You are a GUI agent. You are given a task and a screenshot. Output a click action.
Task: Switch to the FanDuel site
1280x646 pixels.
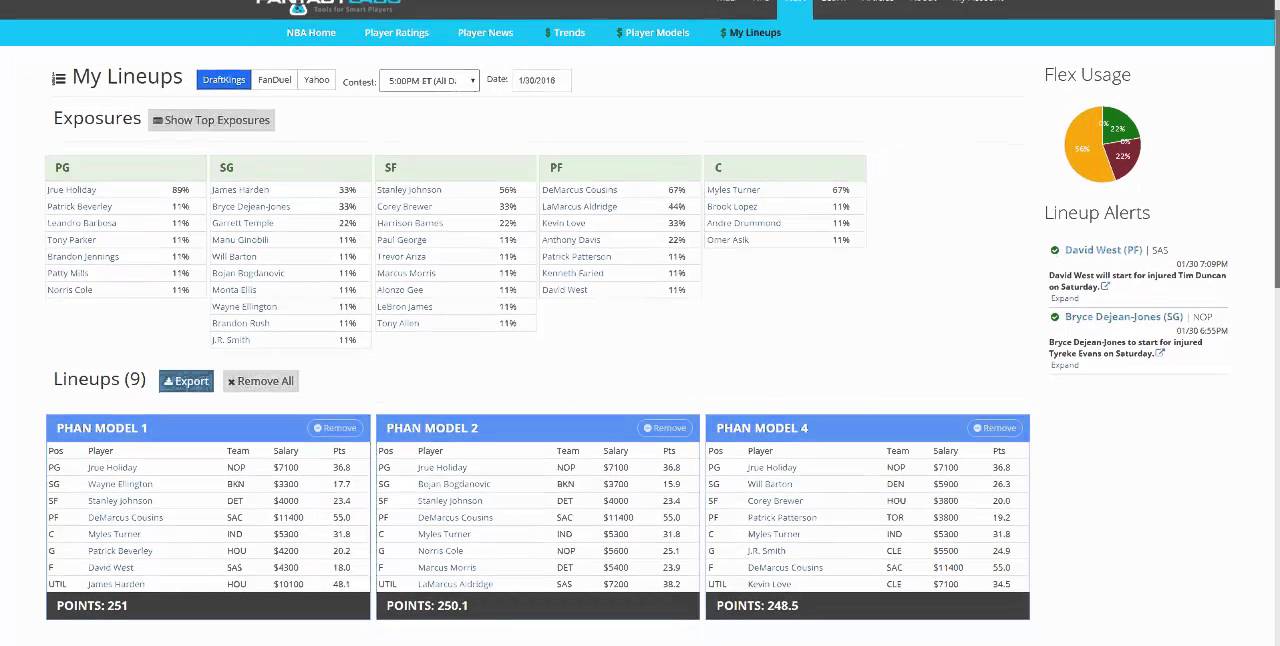pos(274,80)
